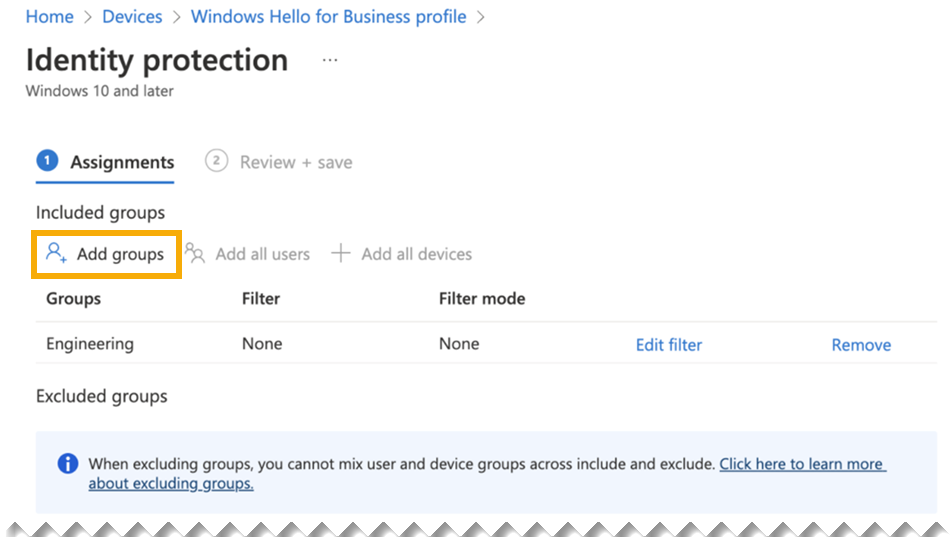Open the ellipsis more options menu
Viewport: 952px width, 537px height.
330,61
